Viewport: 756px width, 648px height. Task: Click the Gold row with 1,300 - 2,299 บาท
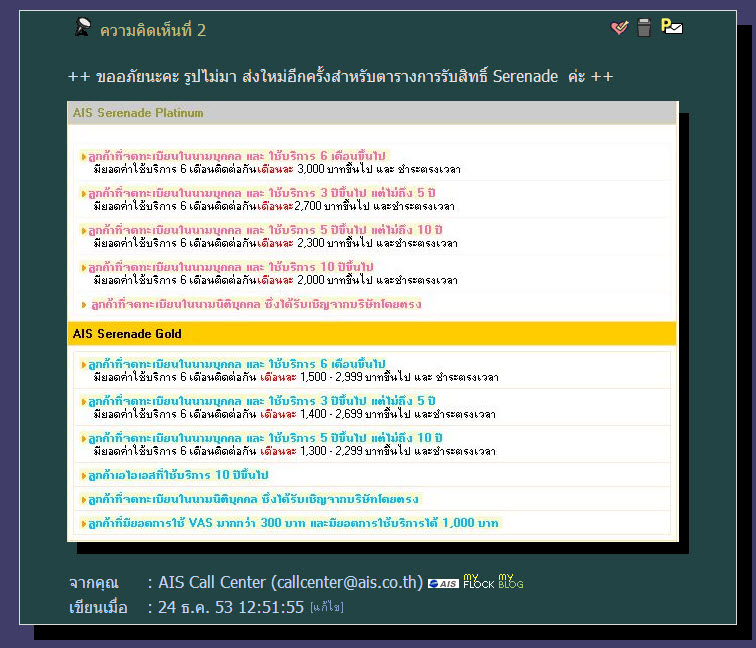pos(372,445)
